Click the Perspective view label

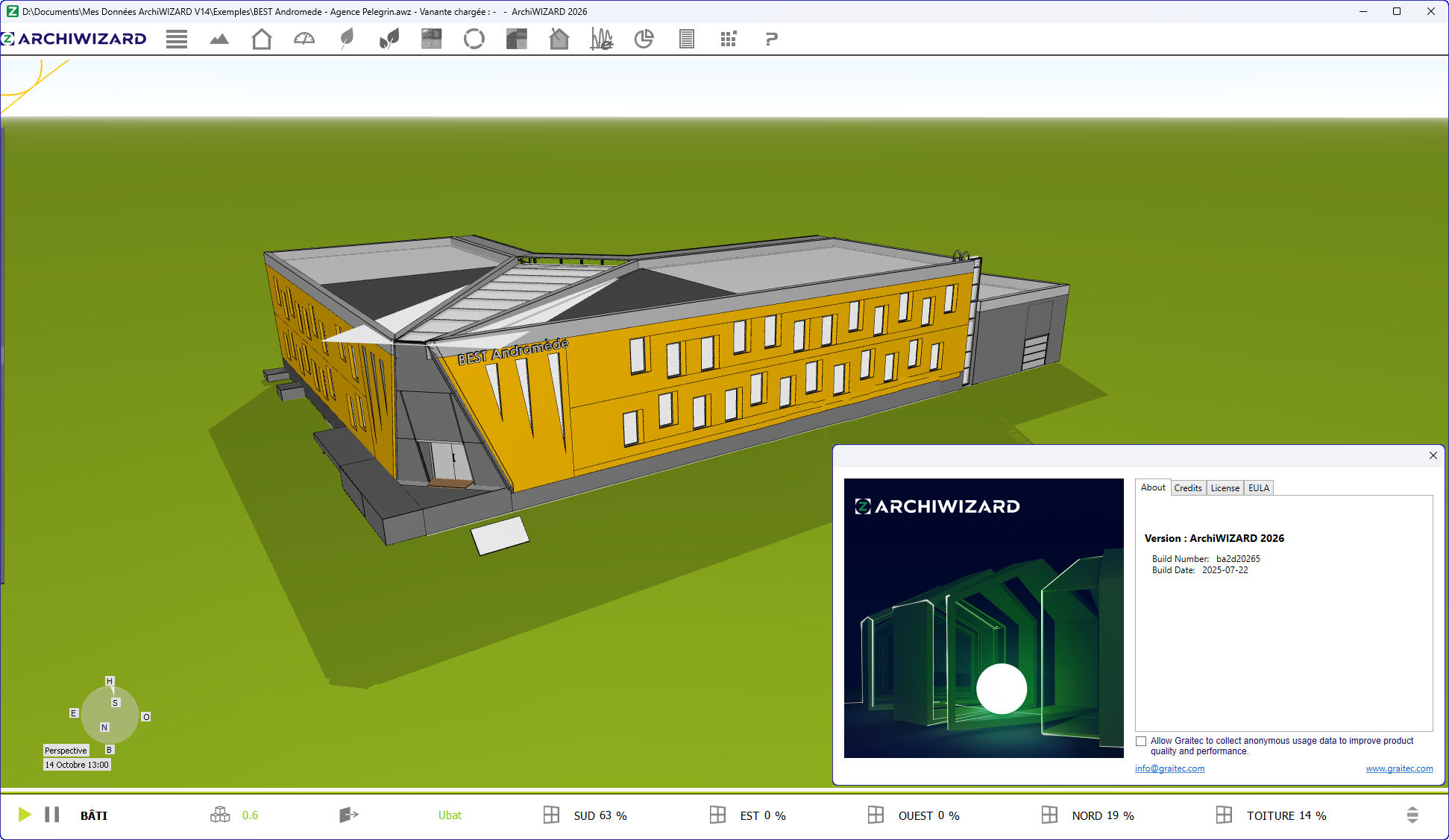[66, 751]
